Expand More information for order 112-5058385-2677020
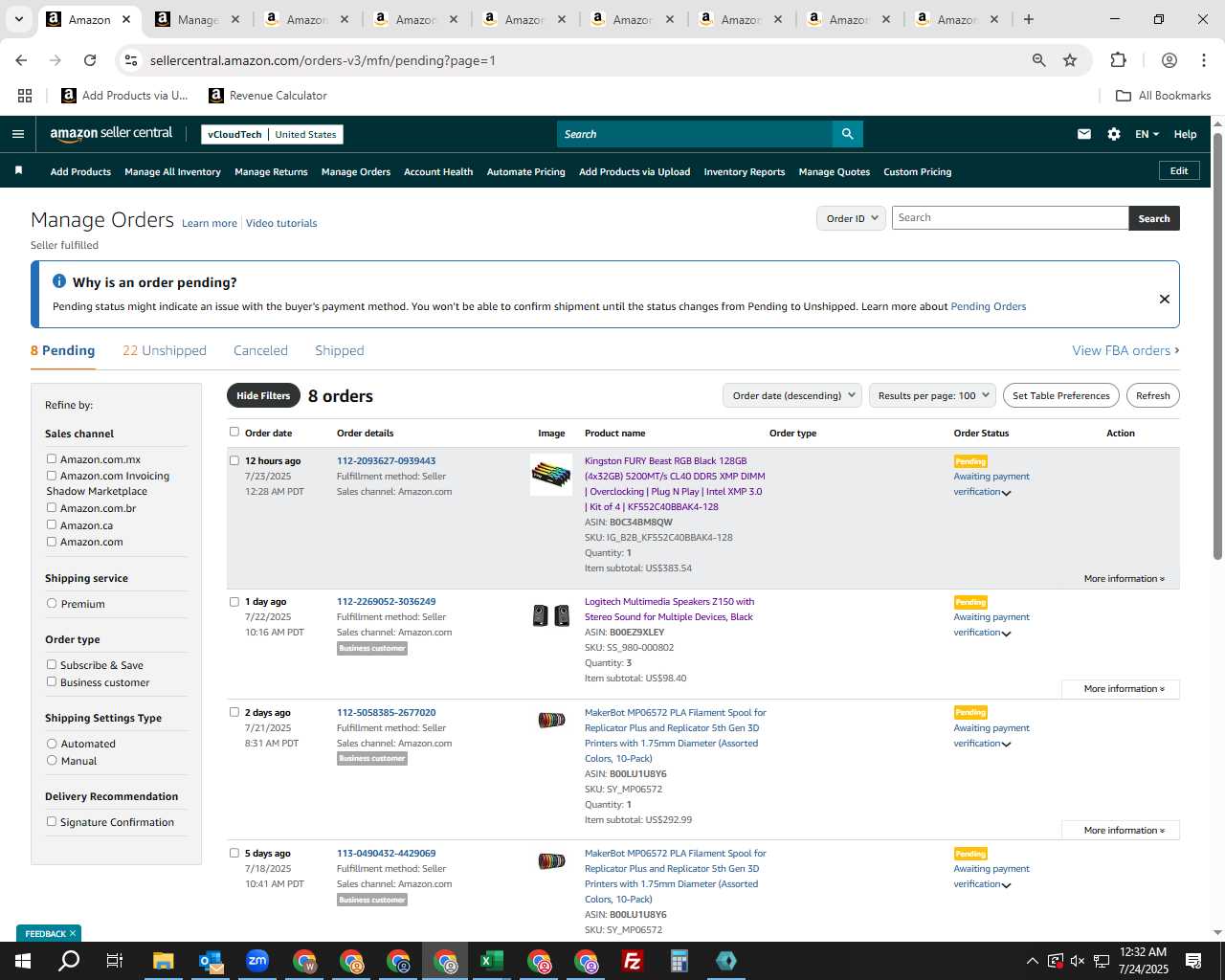The width and height of the screenshot is (1225, 980). pos(1121,831)
